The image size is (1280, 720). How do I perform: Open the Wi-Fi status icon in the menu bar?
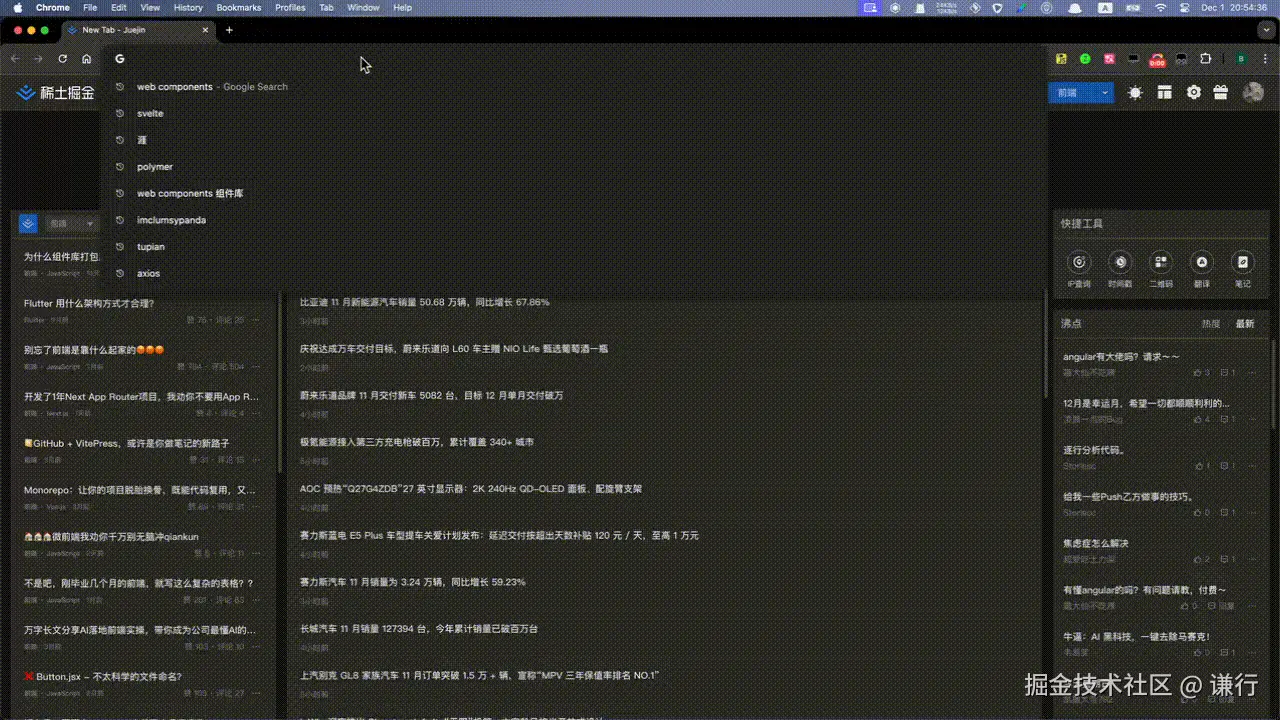pyautogui.click(x=1160, y=7)
